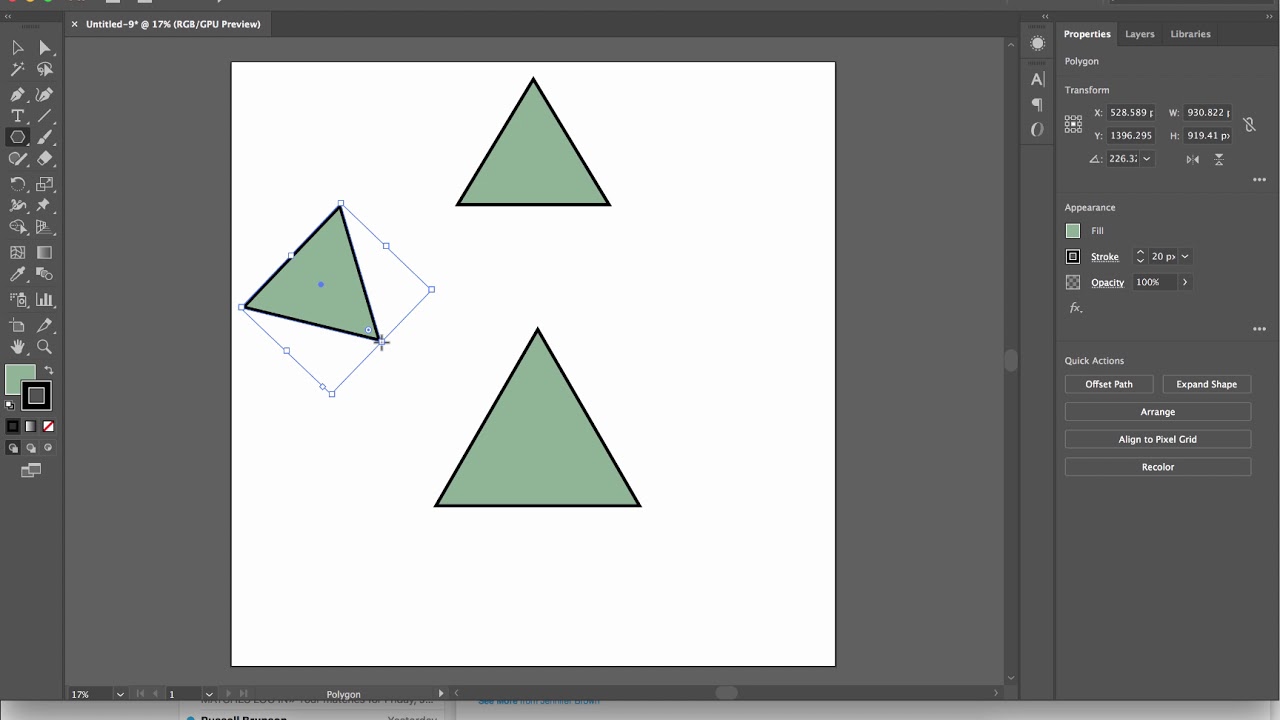
Task: Select the Mesh tool
Action: (x=17, y=253)
